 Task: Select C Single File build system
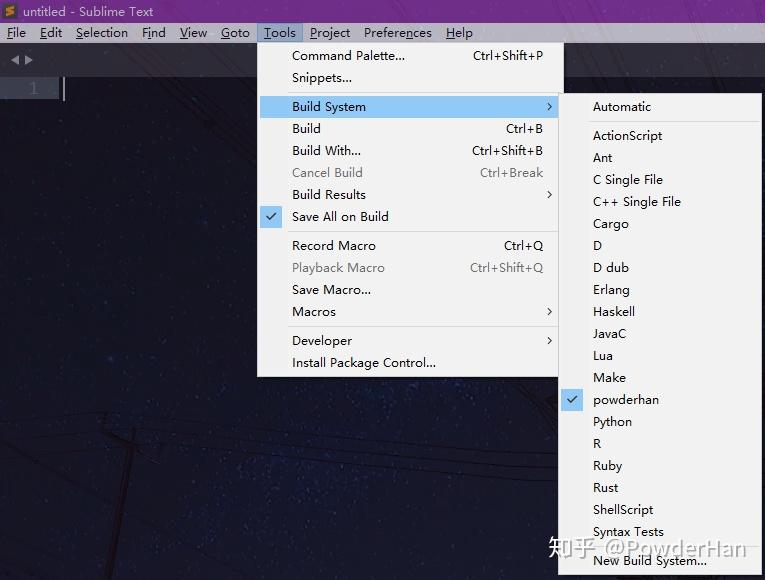[660, 180]
